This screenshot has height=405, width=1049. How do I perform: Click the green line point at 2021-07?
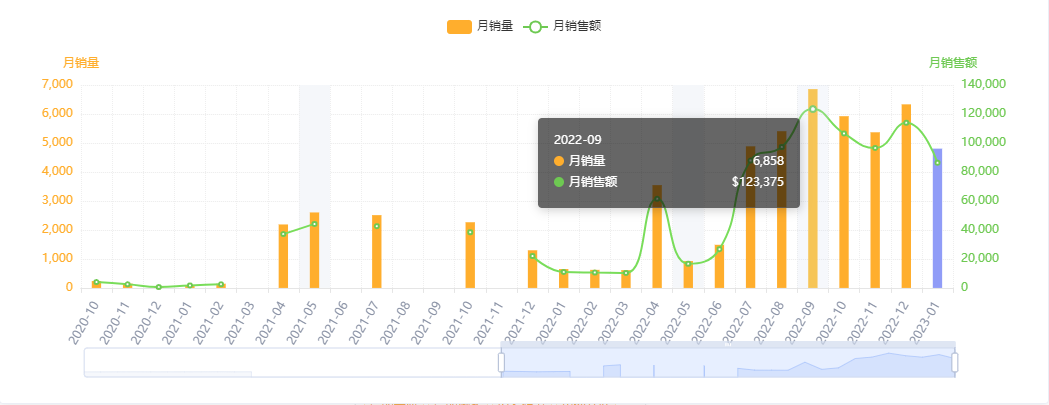[x=377, y=226]
